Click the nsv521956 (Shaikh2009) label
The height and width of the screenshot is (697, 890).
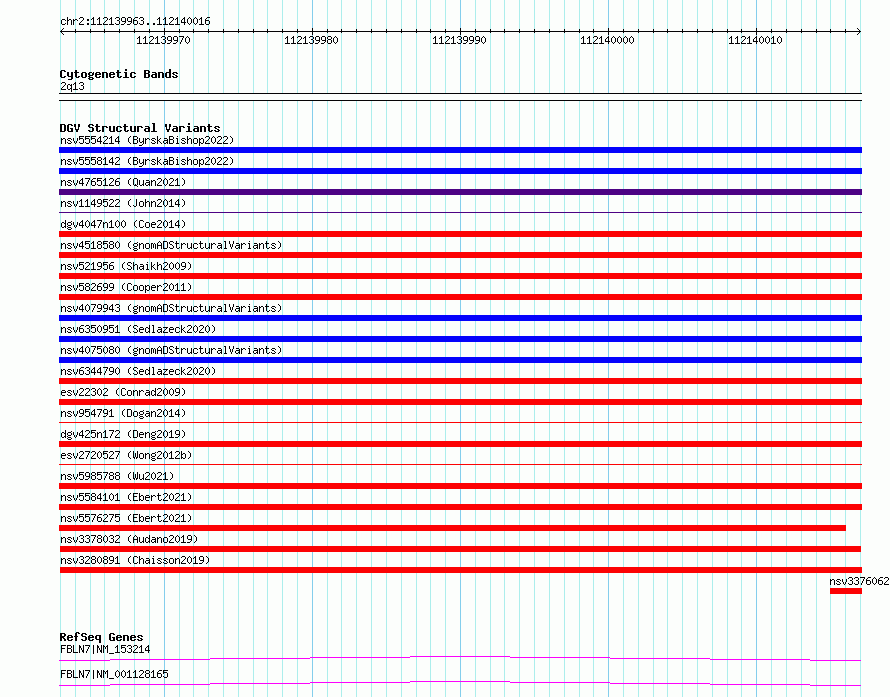tap(126, 266)
